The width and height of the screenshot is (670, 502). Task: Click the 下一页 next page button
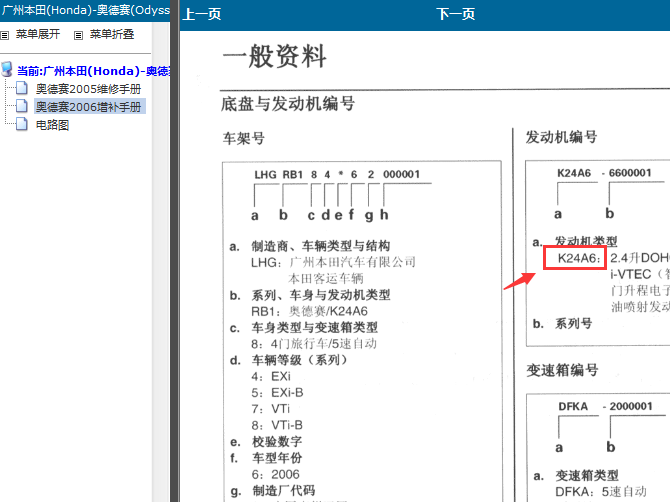(x=455, y=14)
